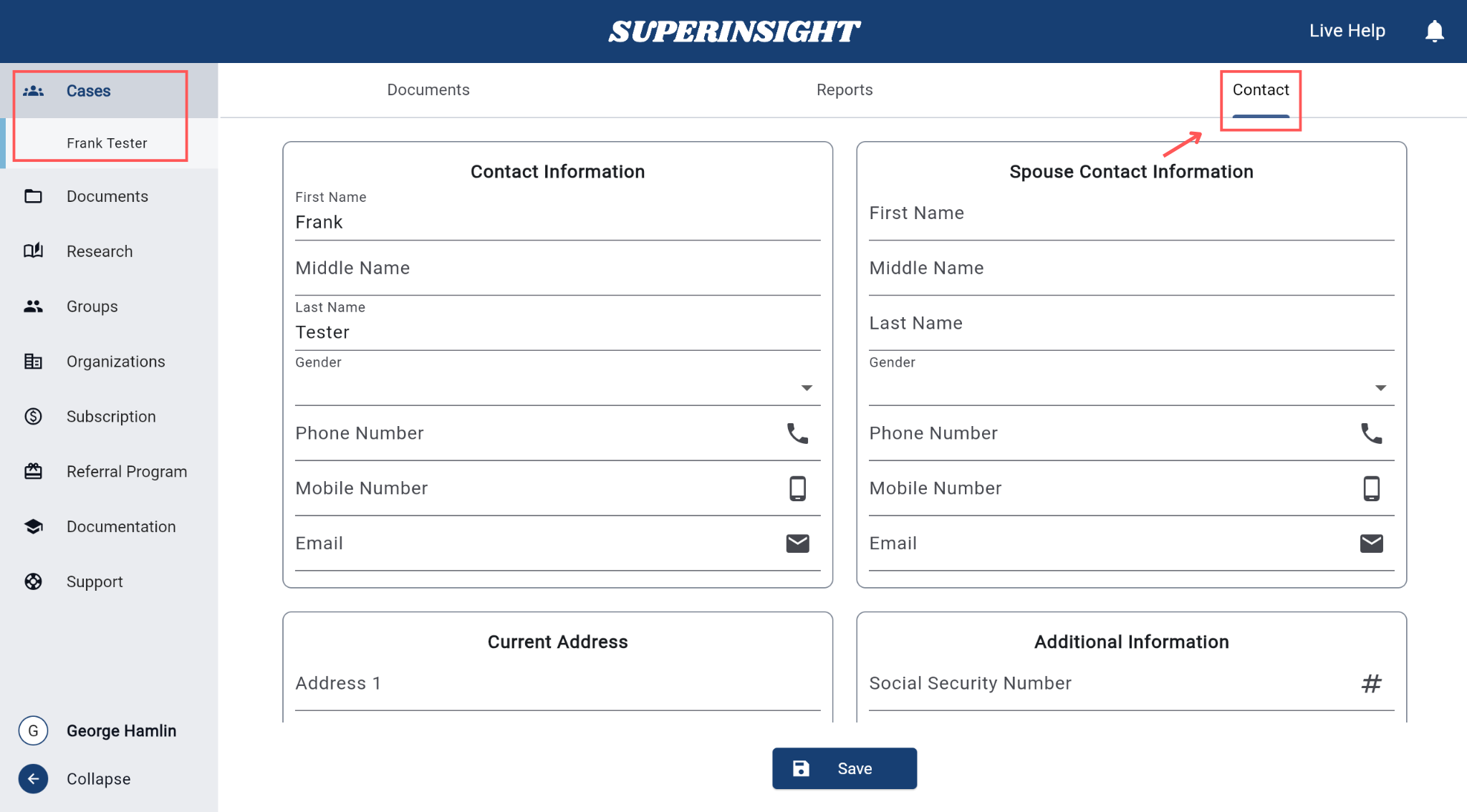Click the George Hamlin avatar circle

tap(33, 730)
